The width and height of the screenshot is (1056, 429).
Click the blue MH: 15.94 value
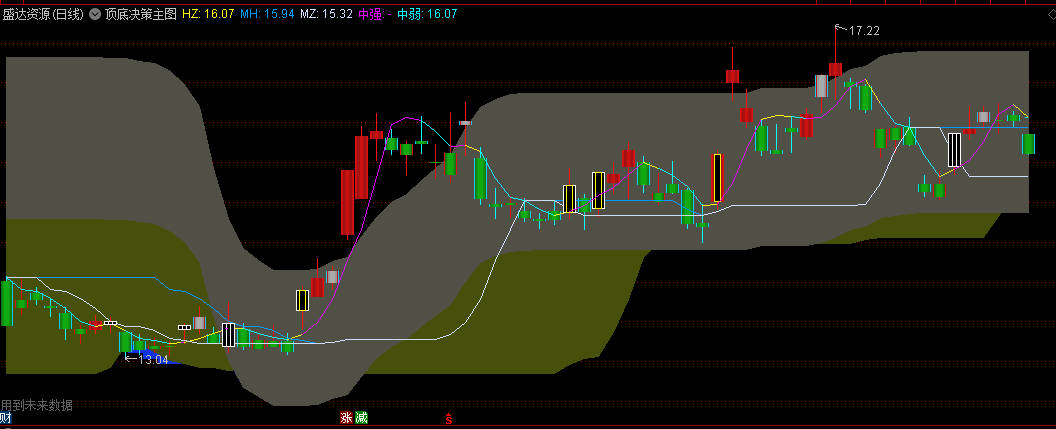click(267, 13)
